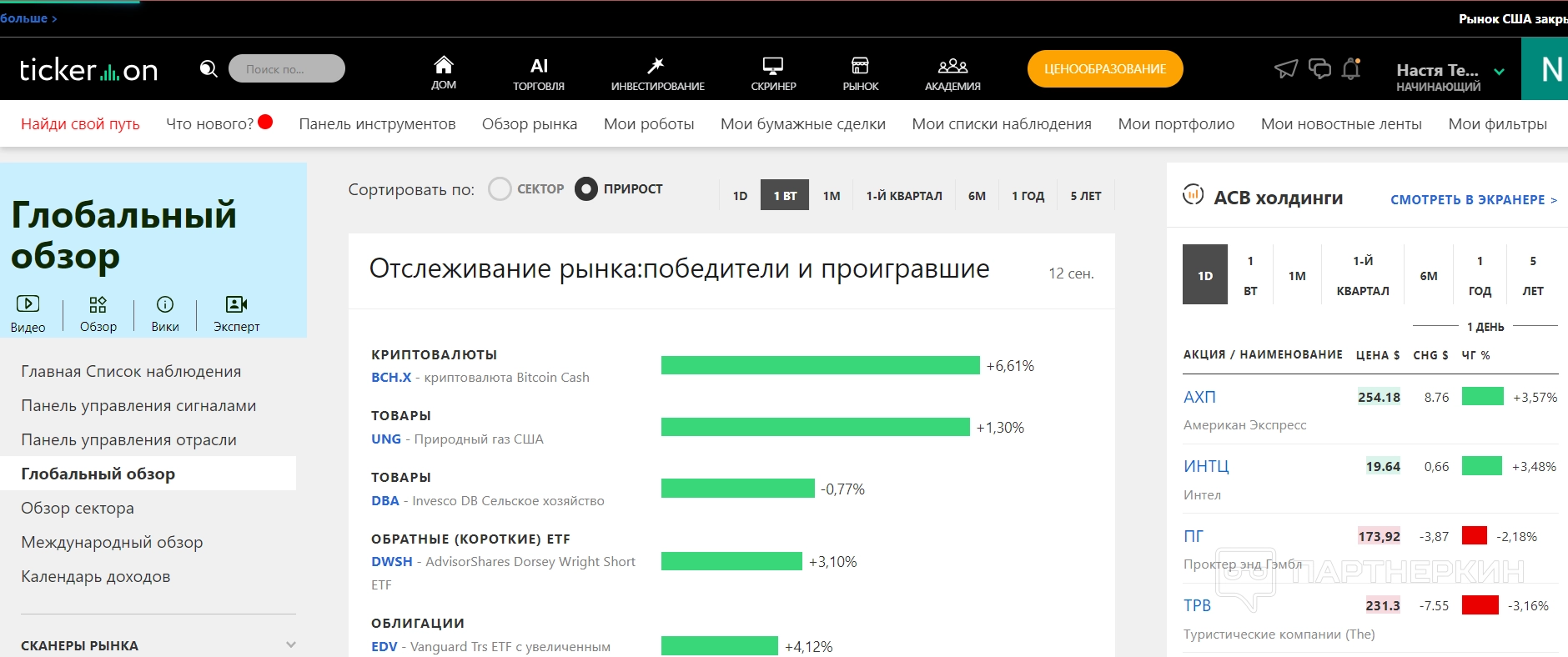Image resolution: width=1568 pixels, height=657 pixels.
Task: Select the 1M period in market tracker
Action: tap(832, 196)
